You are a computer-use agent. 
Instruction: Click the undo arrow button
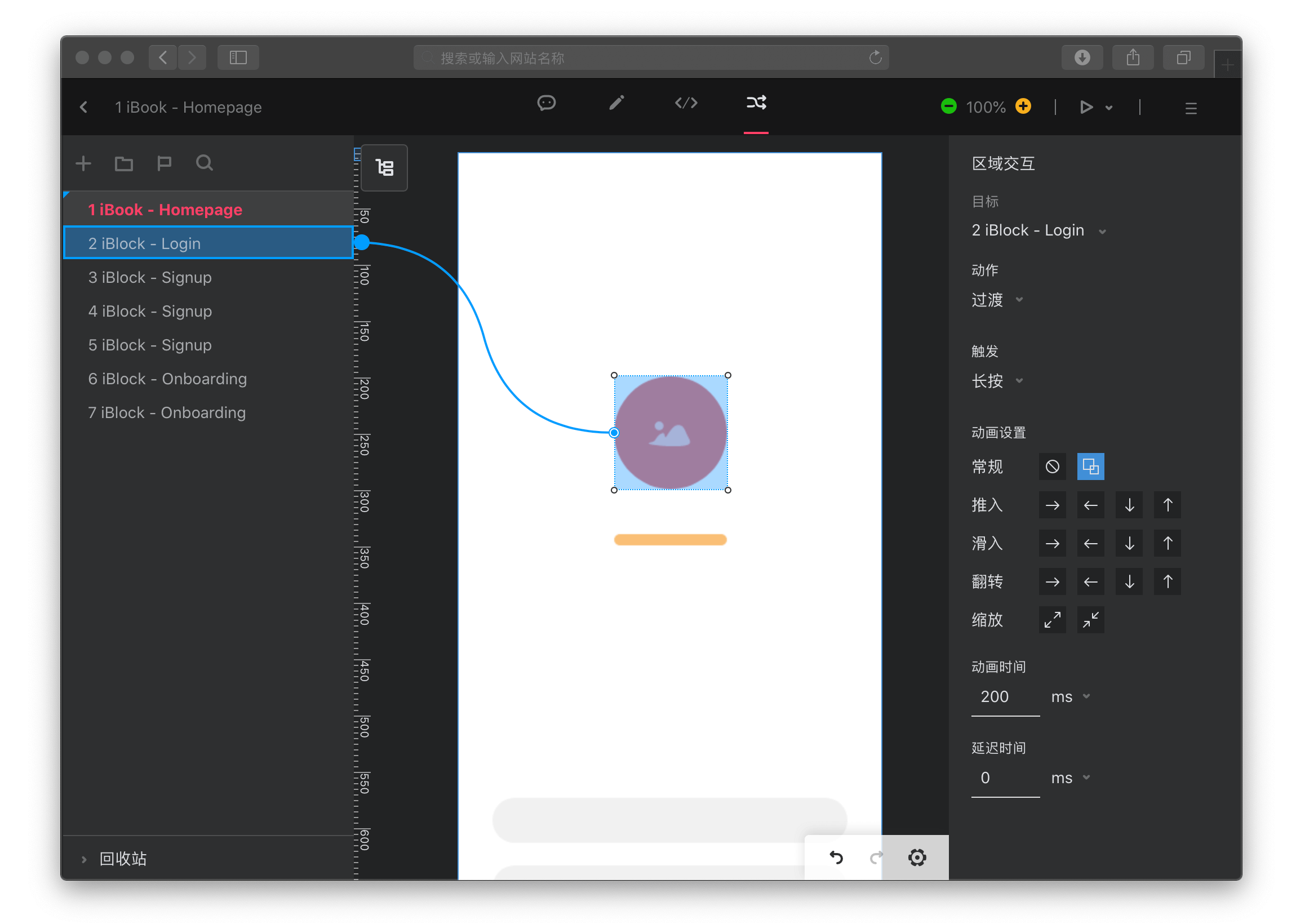point(836,858)
